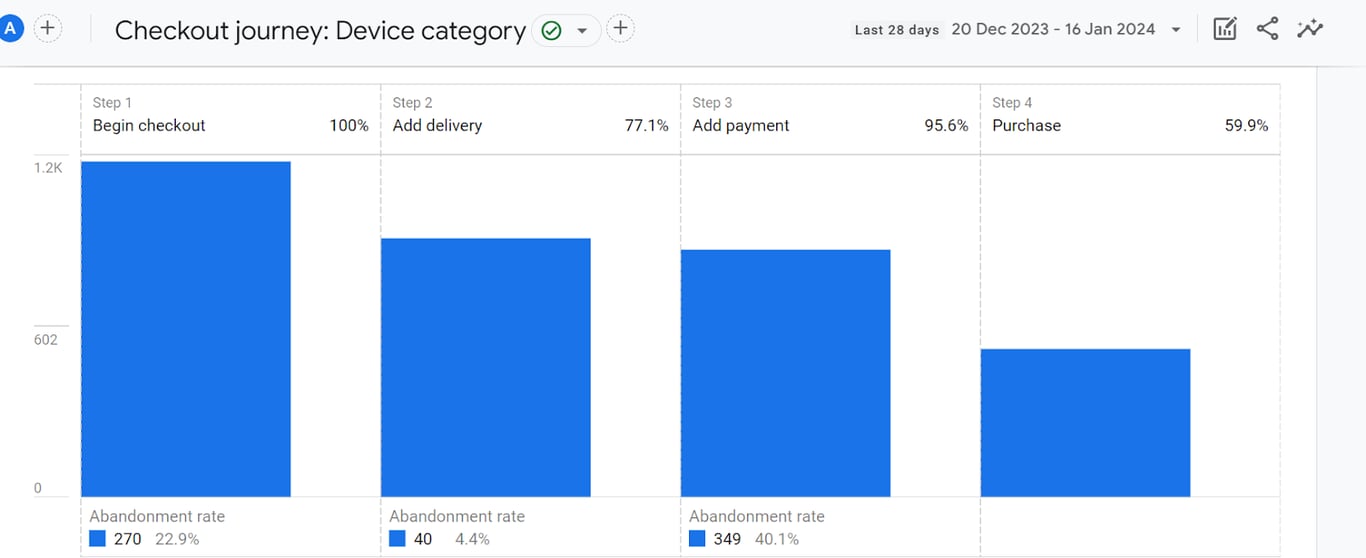
Task: Click the Add delivery funnel bar
Action: (486, 367)
